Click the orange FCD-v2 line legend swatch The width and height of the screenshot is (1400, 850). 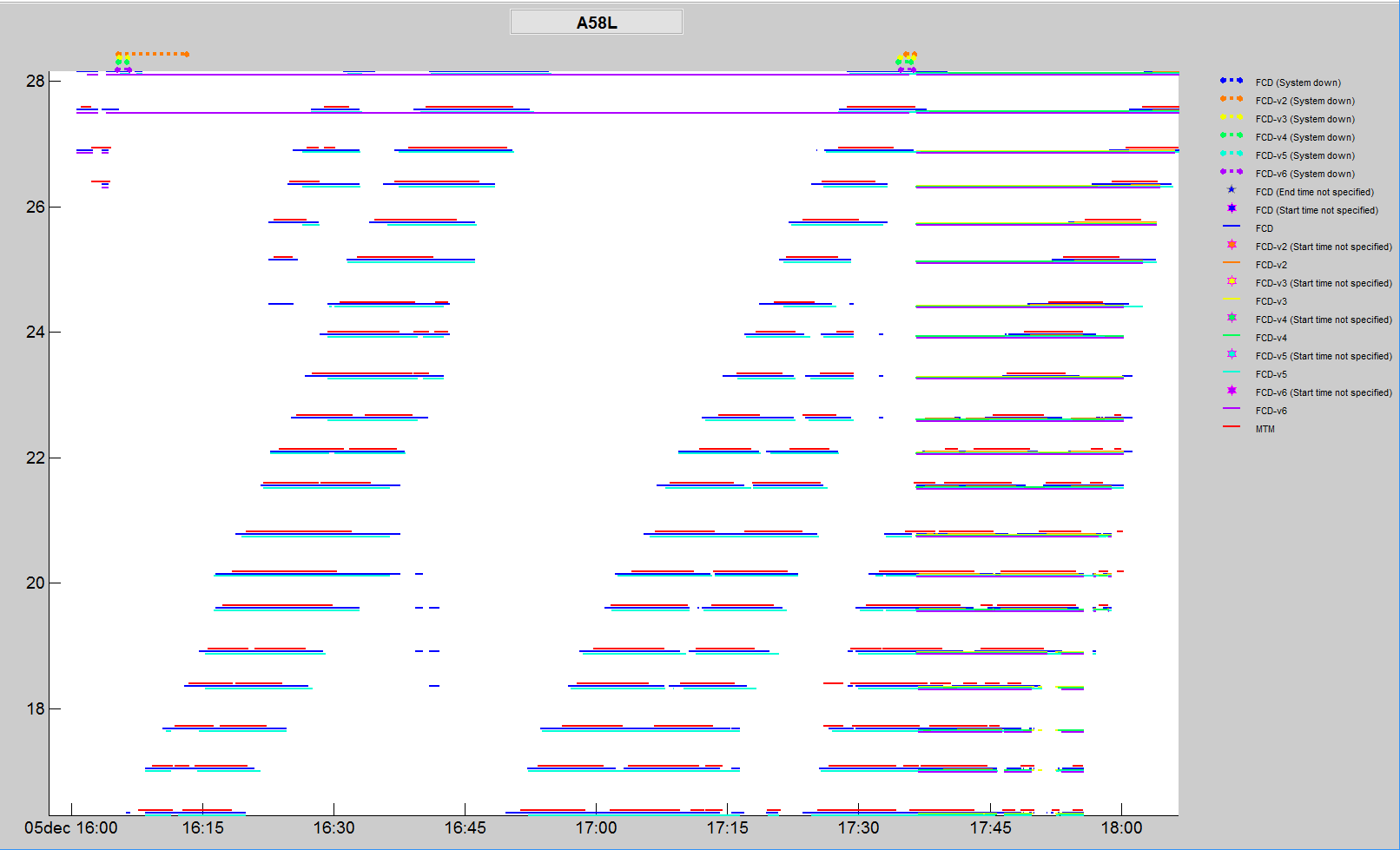click(x=1232, y=262)
